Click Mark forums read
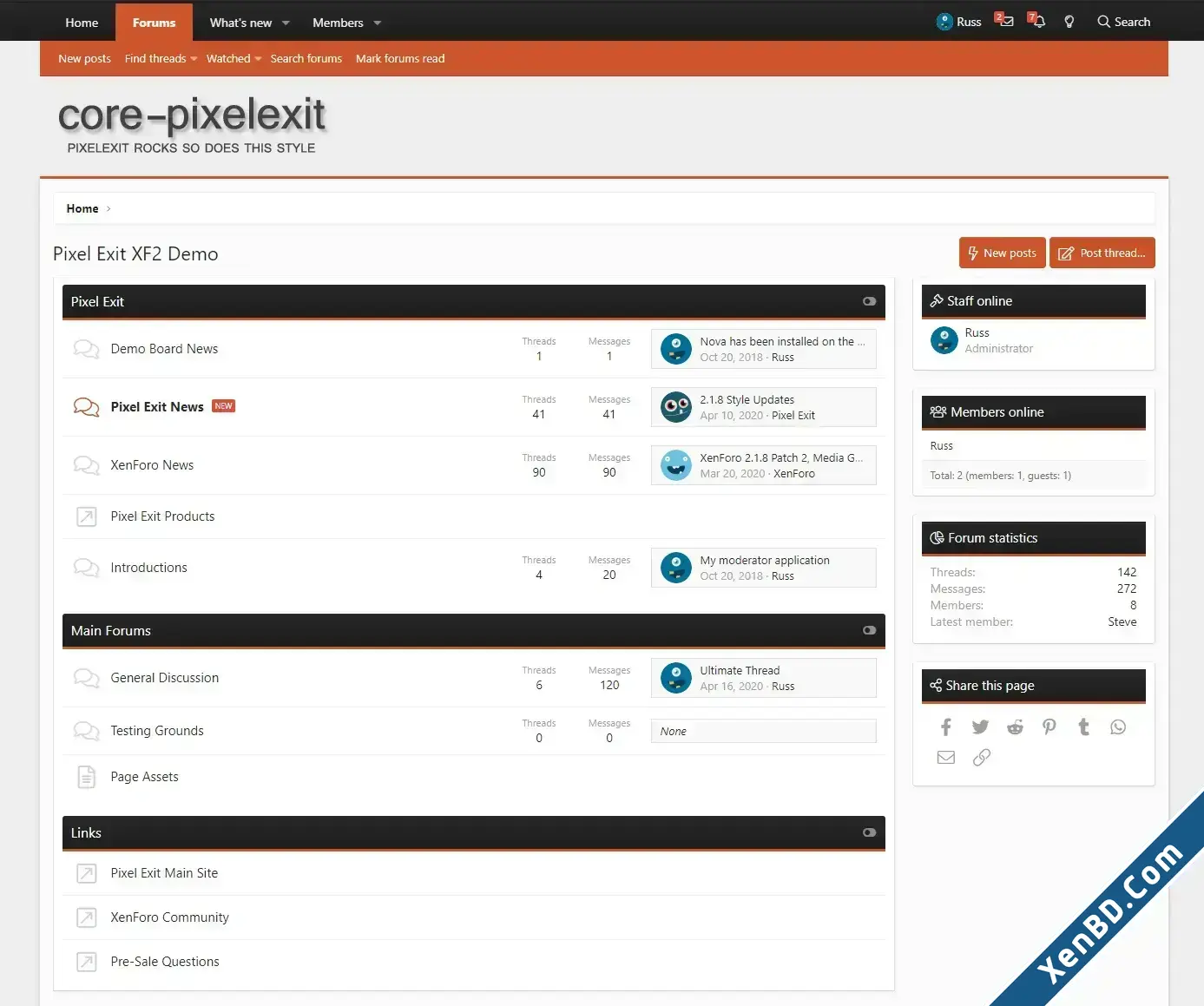The height and width of the screenshot is (1006, 1204). 400,58
